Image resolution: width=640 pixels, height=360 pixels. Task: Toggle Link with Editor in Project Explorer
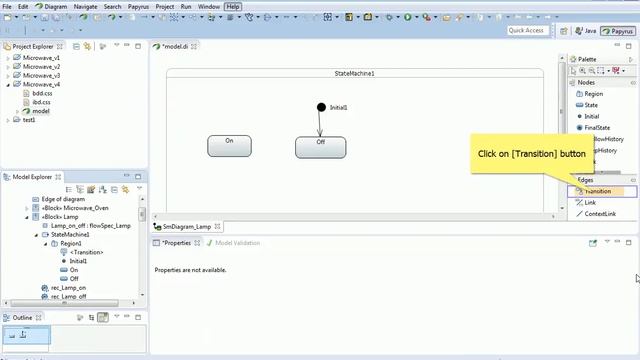click(x=87, y=47)
